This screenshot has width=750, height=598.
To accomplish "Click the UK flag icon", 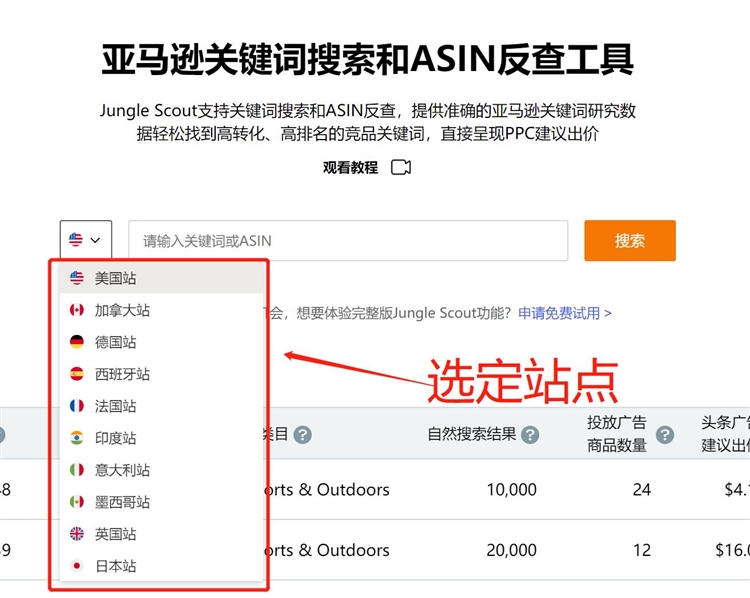I will coord(77,534).
